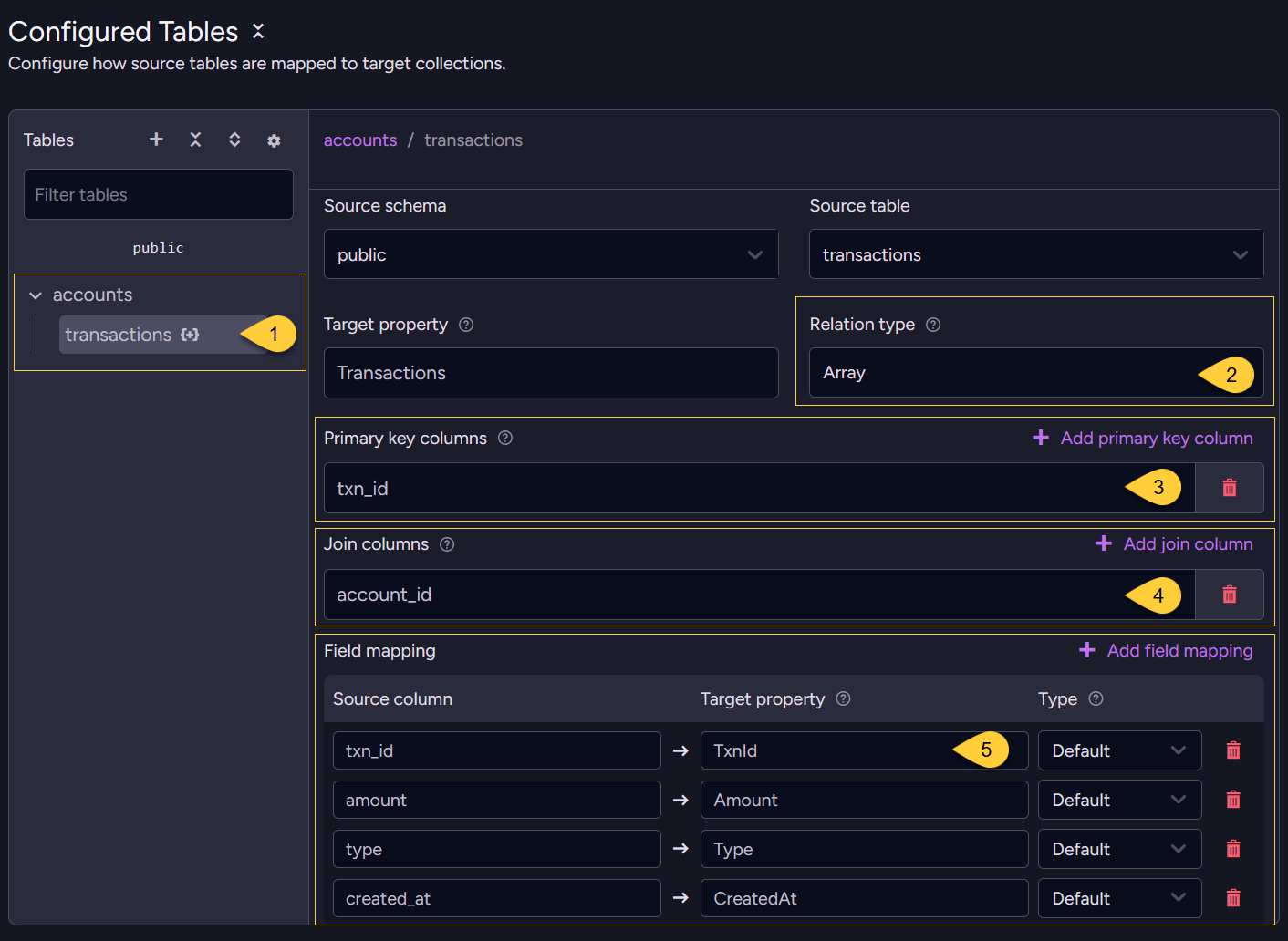Image resolution: width=1288 pixels, height=941 pixels.
Task: Click the public schema label in Tables
Action: [x=158, y=248]
